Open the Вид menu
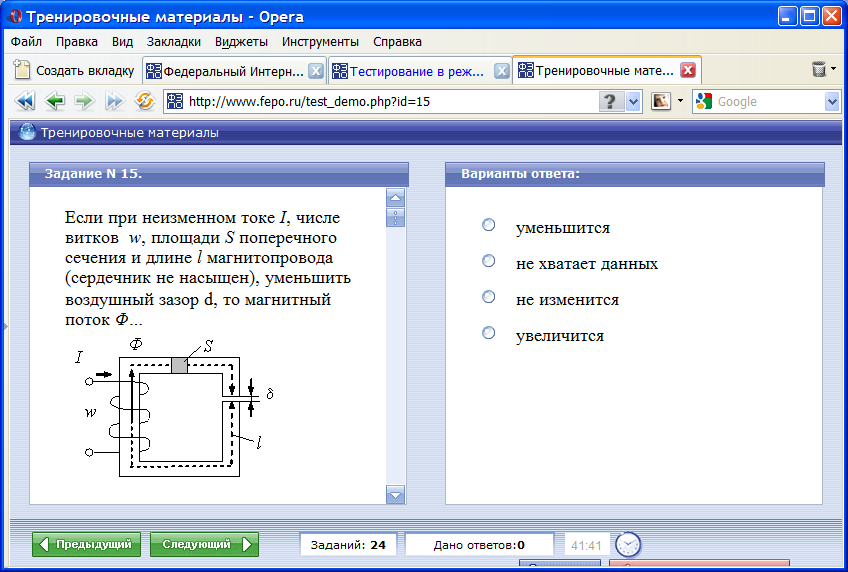 pyautogui.click(x=122, y=42)
